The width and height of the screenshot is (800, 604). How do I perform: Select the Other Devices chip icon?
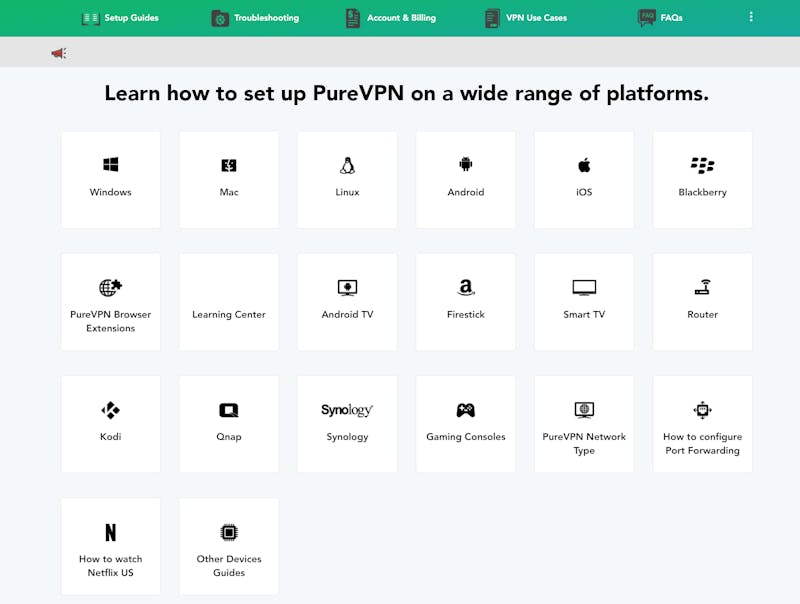click(x=229, y=533)
